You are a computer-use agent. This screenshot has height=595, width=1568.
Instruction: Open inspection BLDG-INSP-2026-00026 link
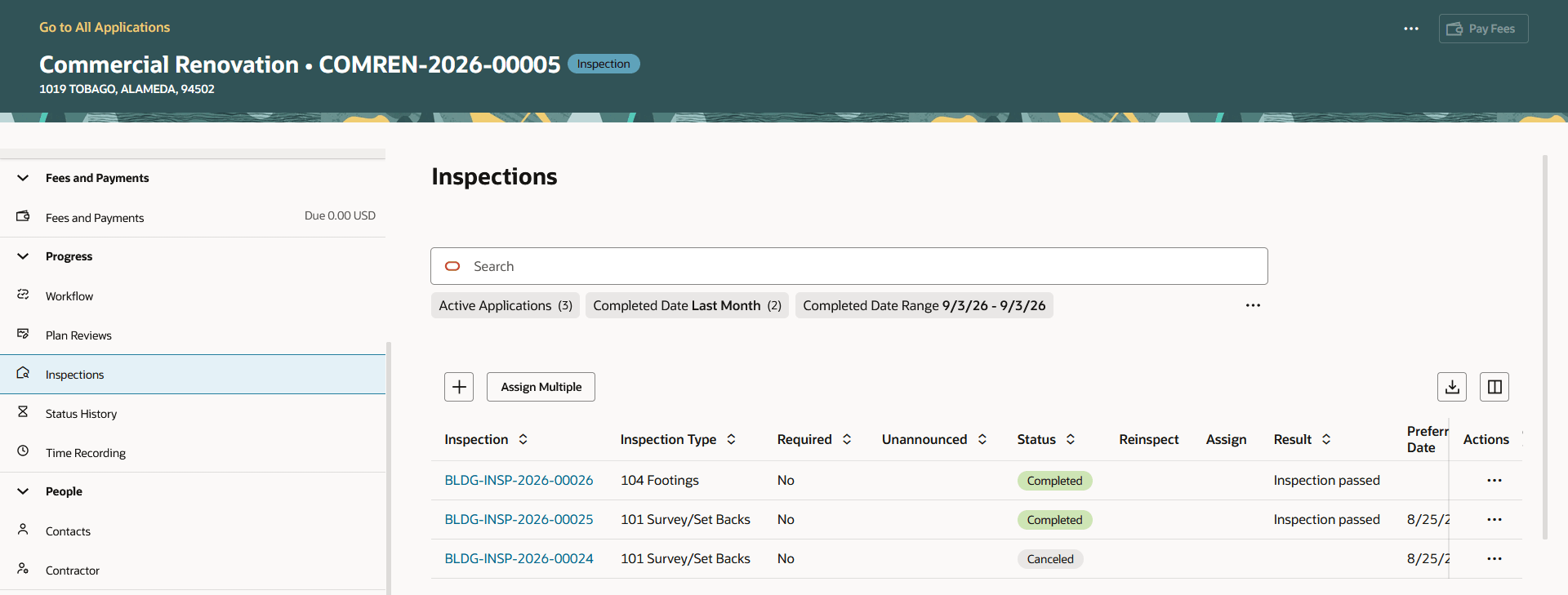point(519,481)
